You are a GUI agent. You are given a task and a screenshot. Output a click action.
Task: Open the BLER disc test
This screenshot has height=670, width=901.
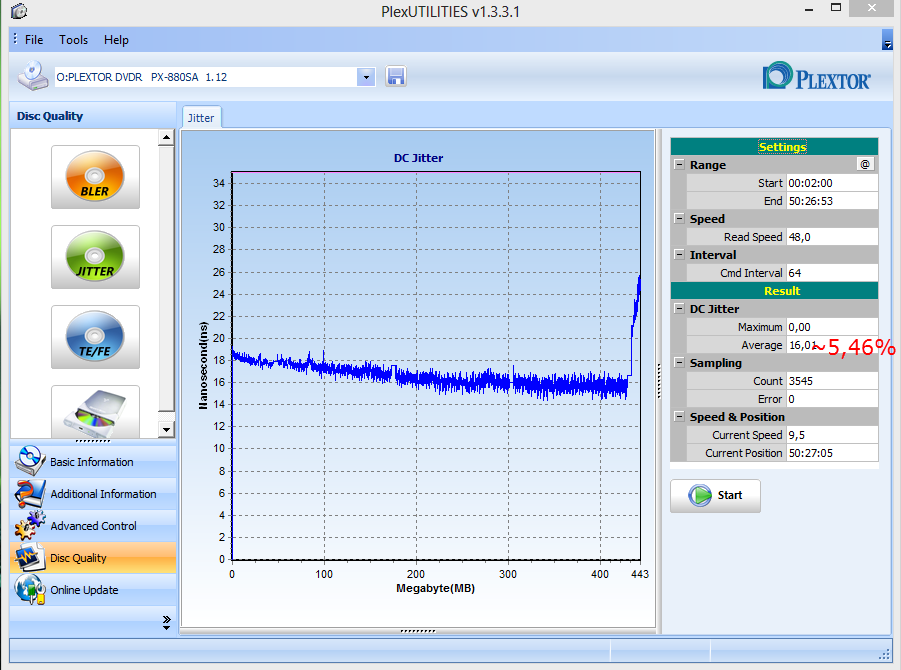[95, 177]
